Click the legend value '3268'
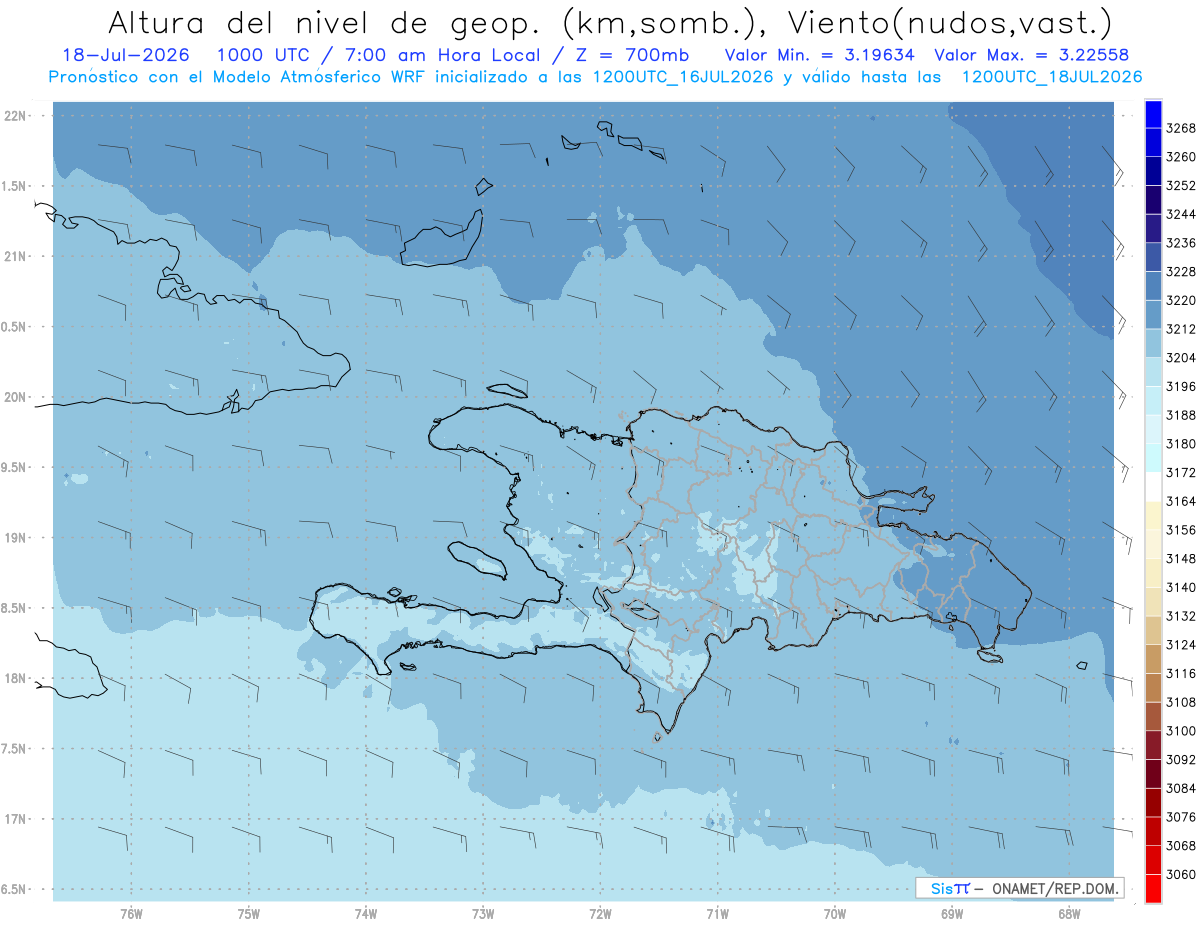Screen dimensions: 1200x927 (1181, 129)
